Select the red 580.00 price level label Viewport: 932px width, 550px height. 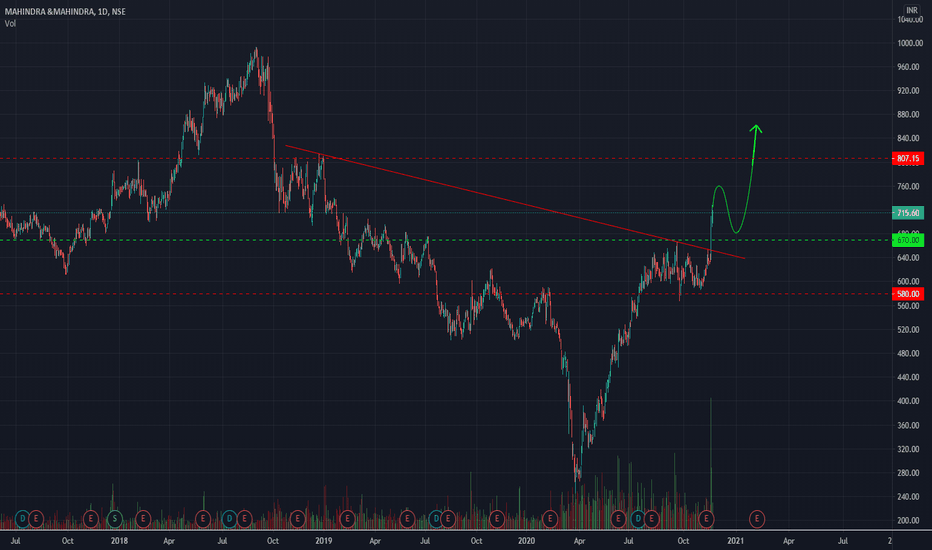908,294
